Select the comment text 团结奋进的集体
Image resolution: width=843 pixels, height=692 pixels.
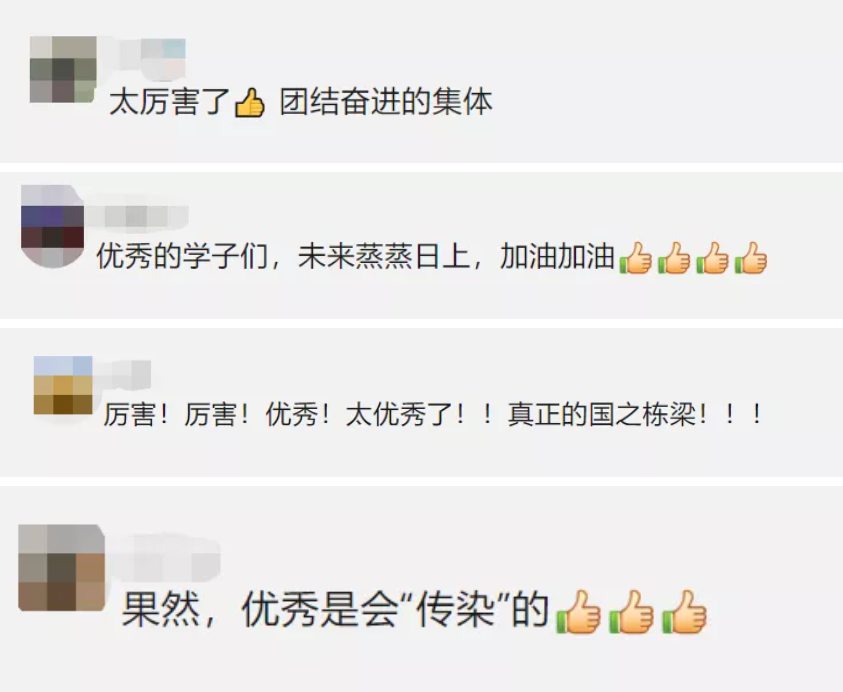(386, 102)
